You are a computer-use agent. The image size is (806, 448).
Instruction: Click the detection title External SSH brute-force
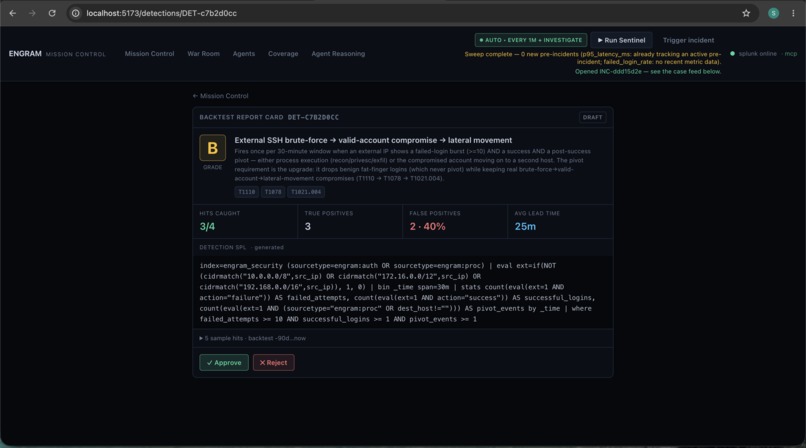(373, 140)
